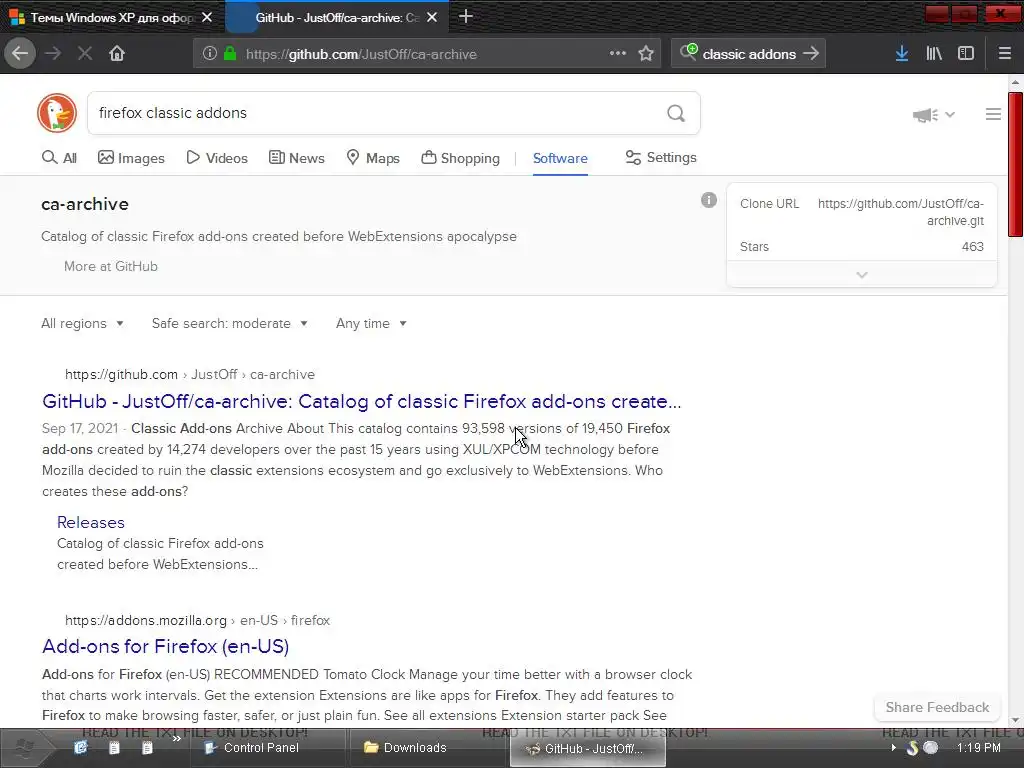Select the Software results tab
The height and width of the screenshot is (768, 1024).
560,158
